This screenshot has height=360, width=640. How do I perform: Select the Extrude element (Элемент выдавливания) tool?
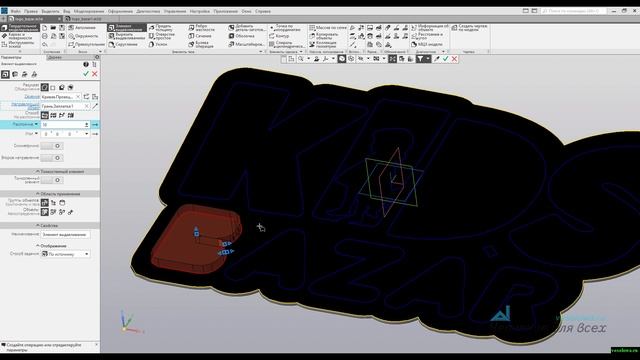click(x=127, y=28)
